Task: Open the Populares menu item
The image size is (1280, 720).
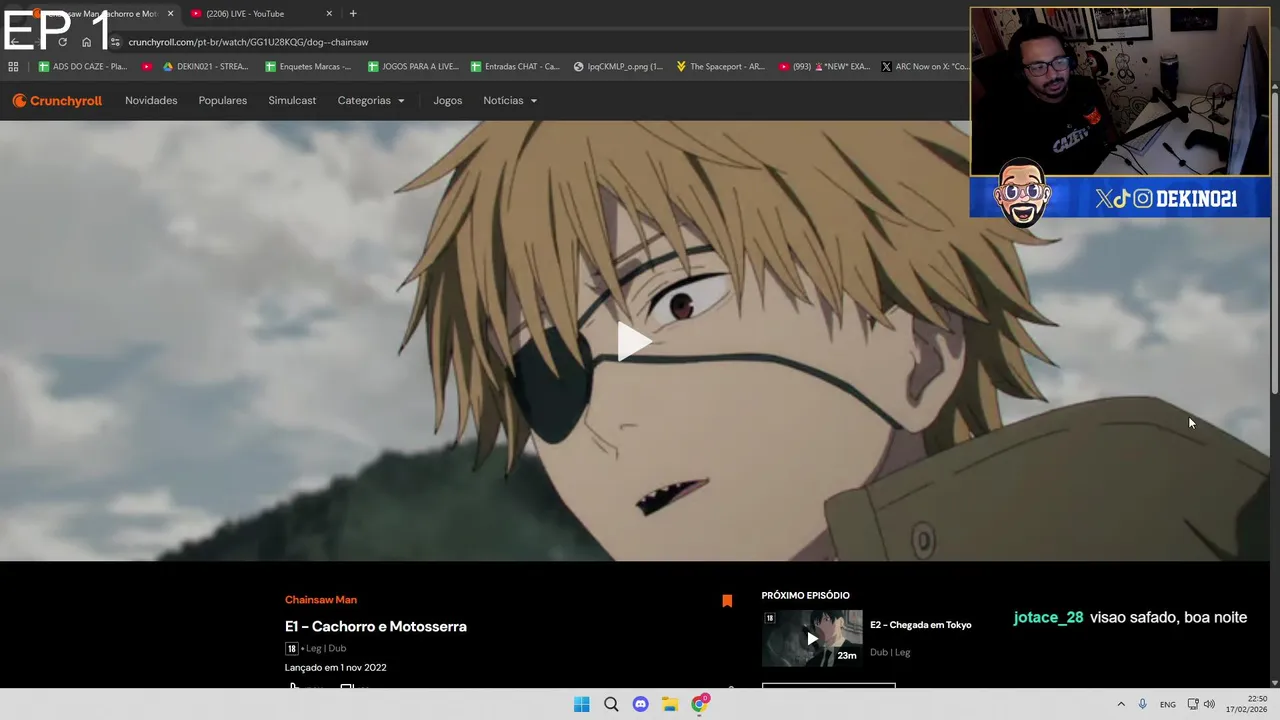Action: coord(222,100)
